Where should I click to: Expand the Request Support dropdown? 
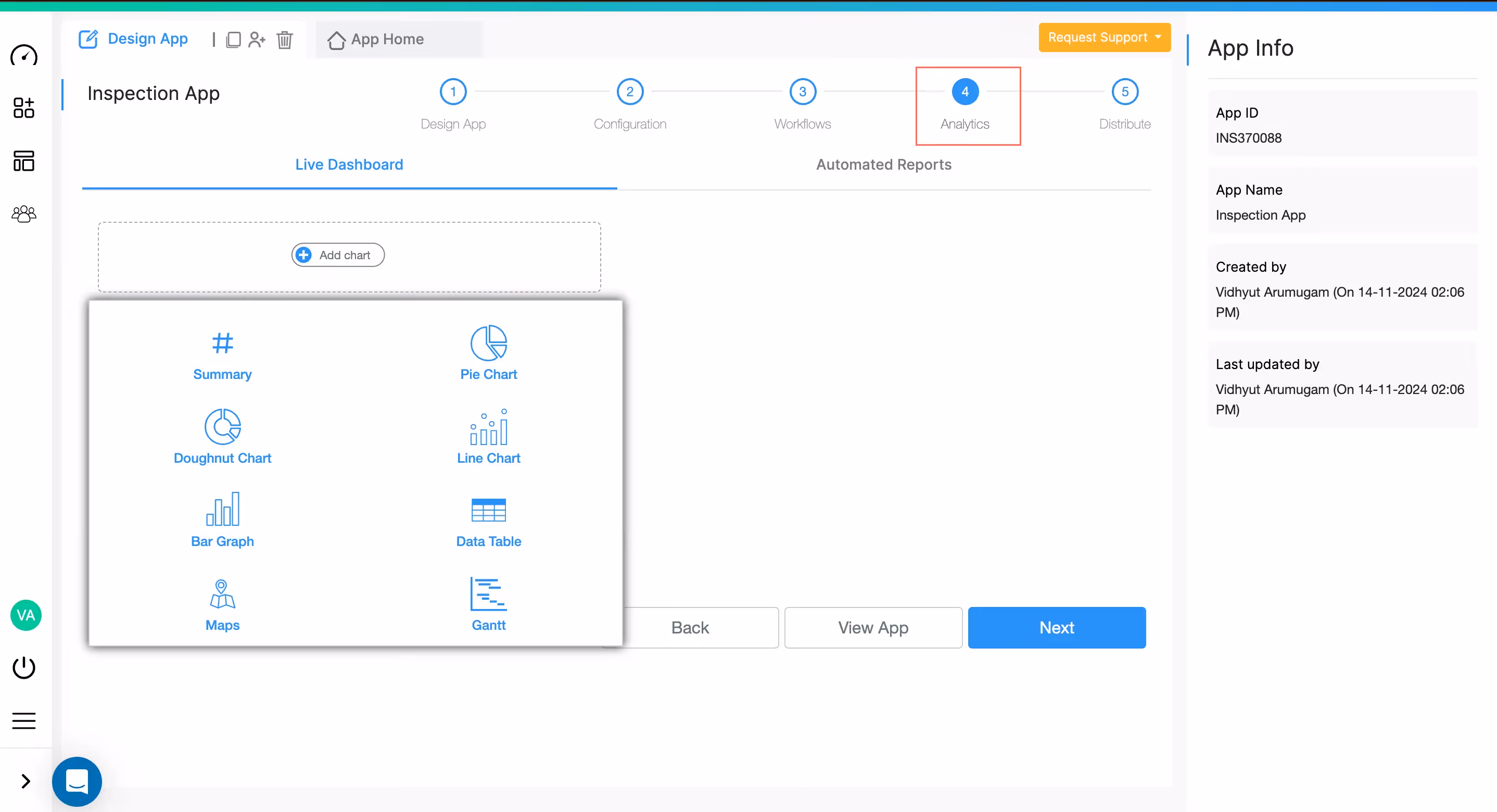tap(1103, 37)
